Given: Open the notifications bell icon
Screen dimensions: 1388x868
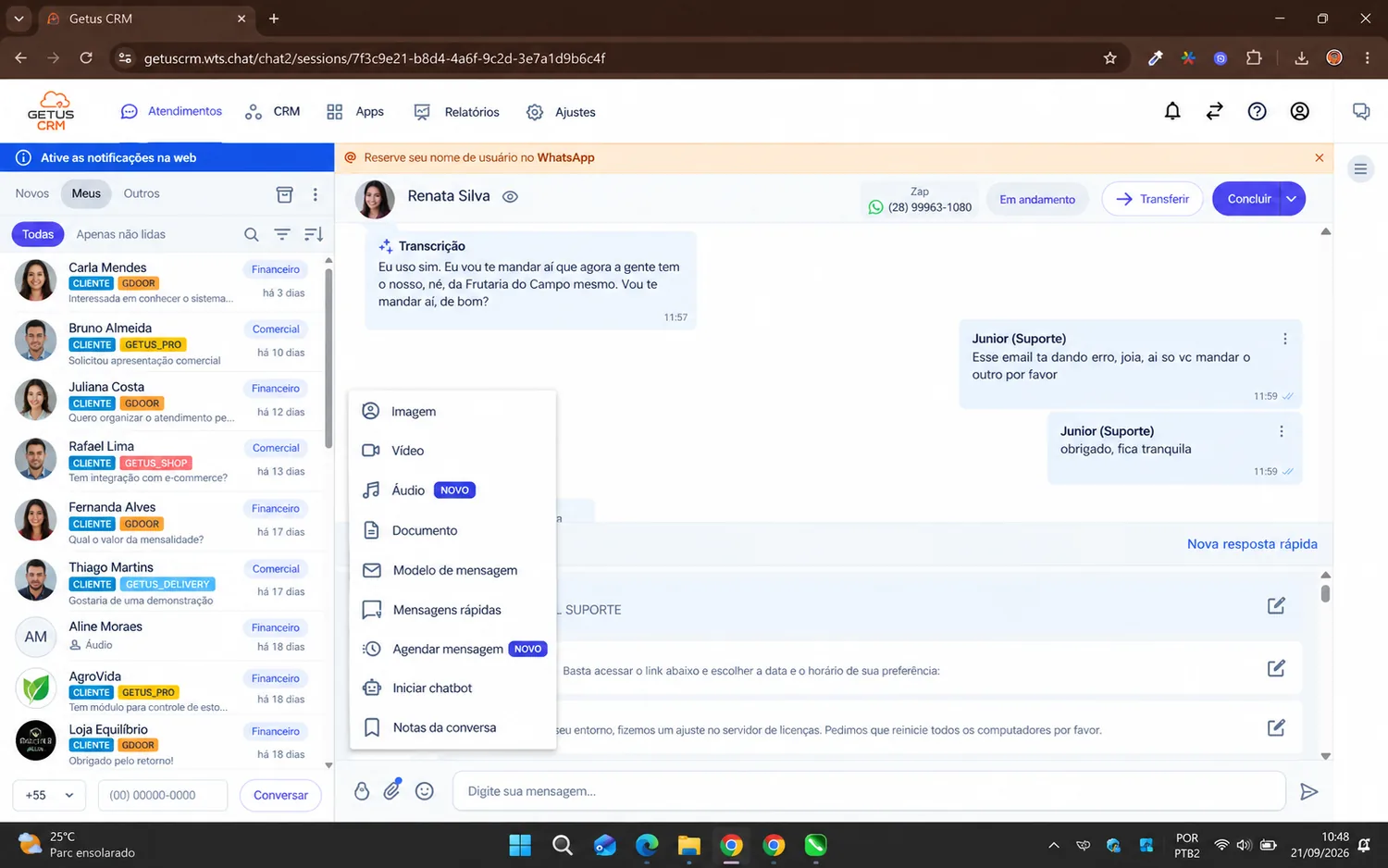Looking at the screenshot, I should click(x=1172, y=111).
